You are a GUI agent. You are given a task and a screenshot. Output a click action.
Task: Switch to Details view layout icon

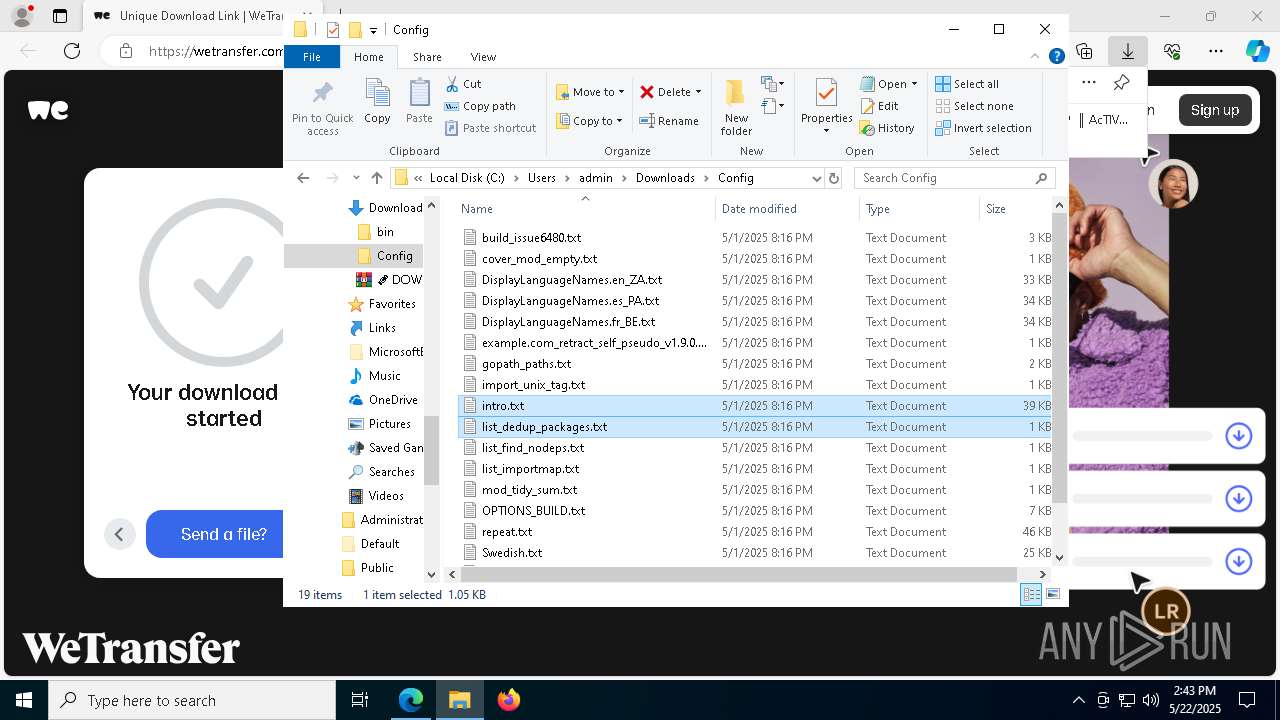click(1031, 595)
